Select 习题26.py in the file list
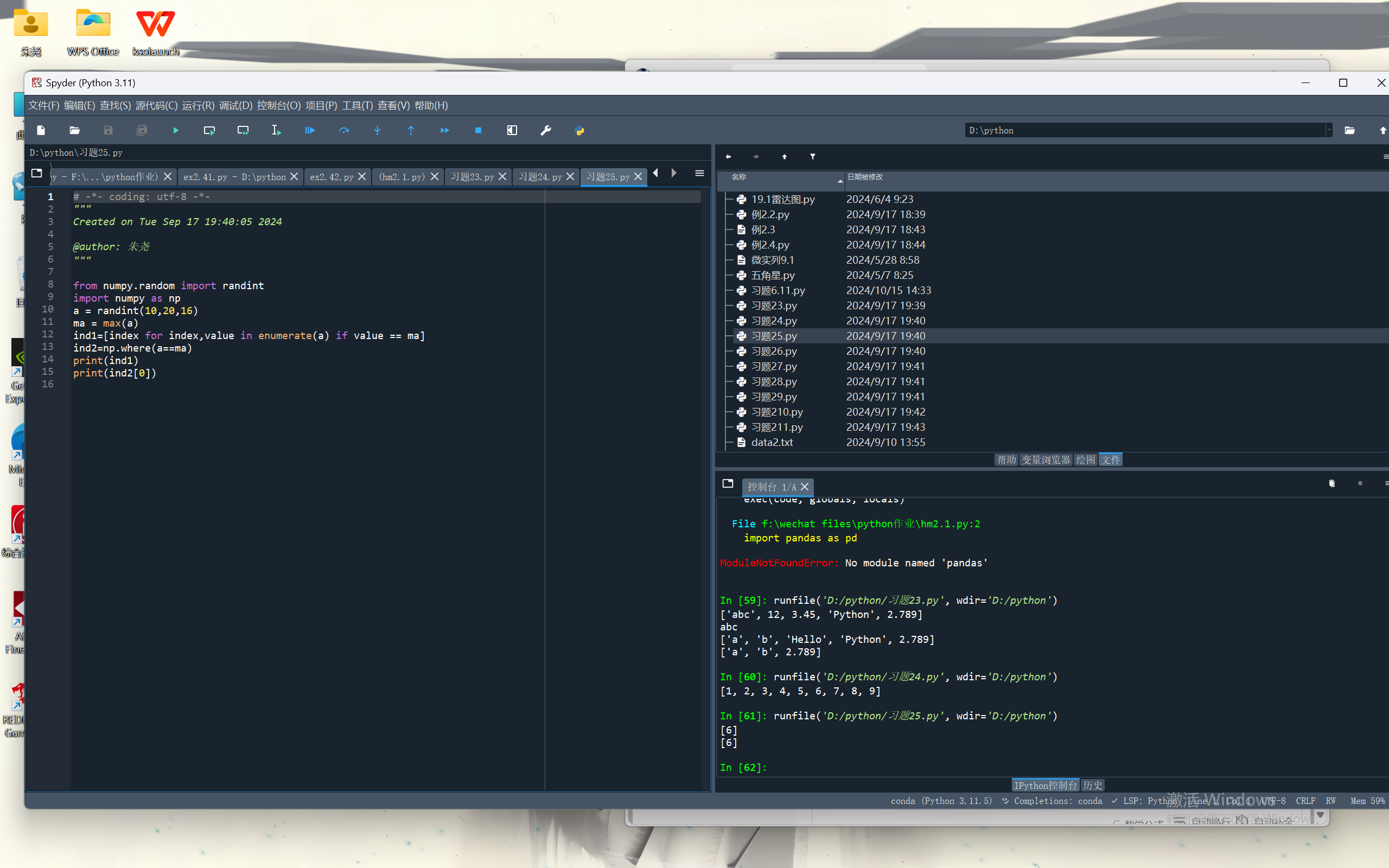 774,351
